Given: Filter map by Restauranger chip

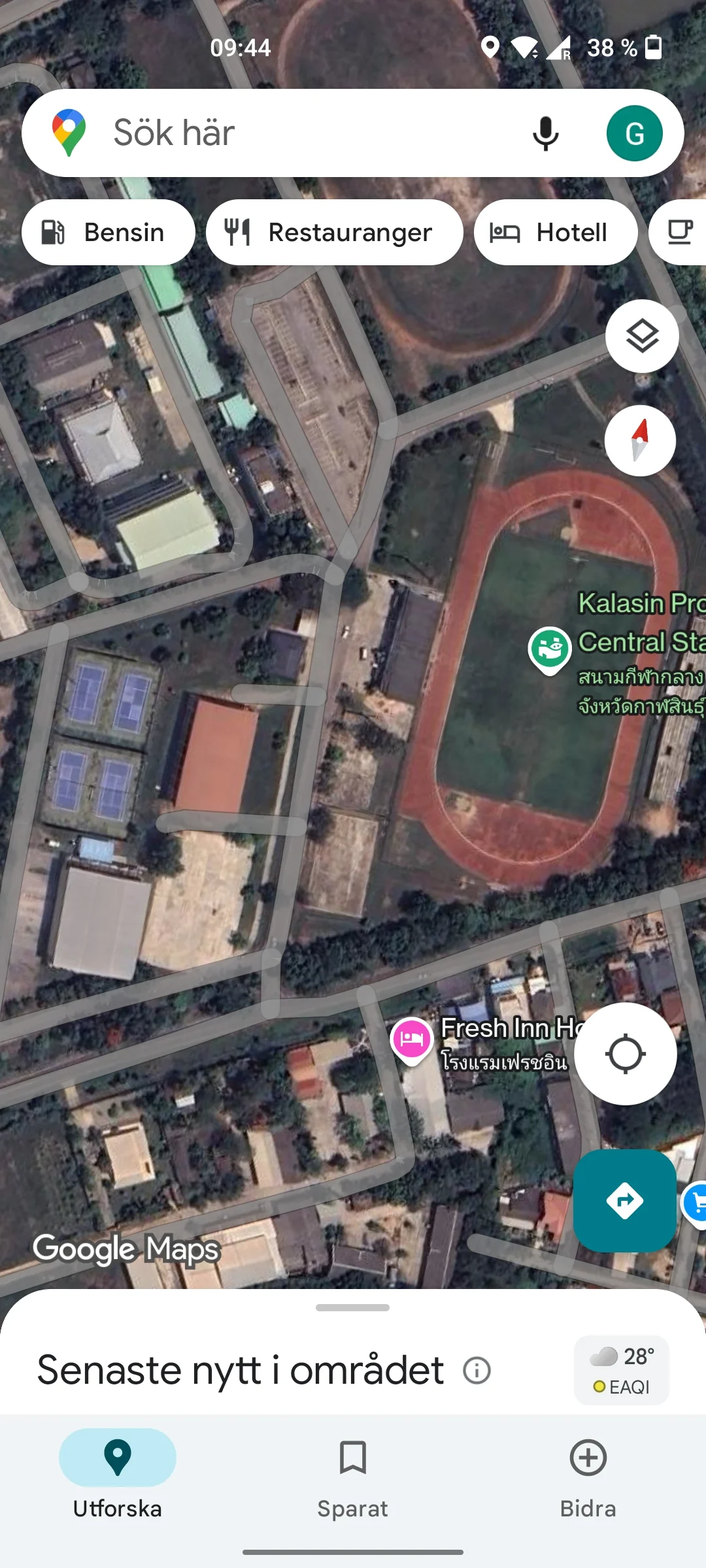Looking at the screenshot, I should pyautogui.click(x=335, y=233).
